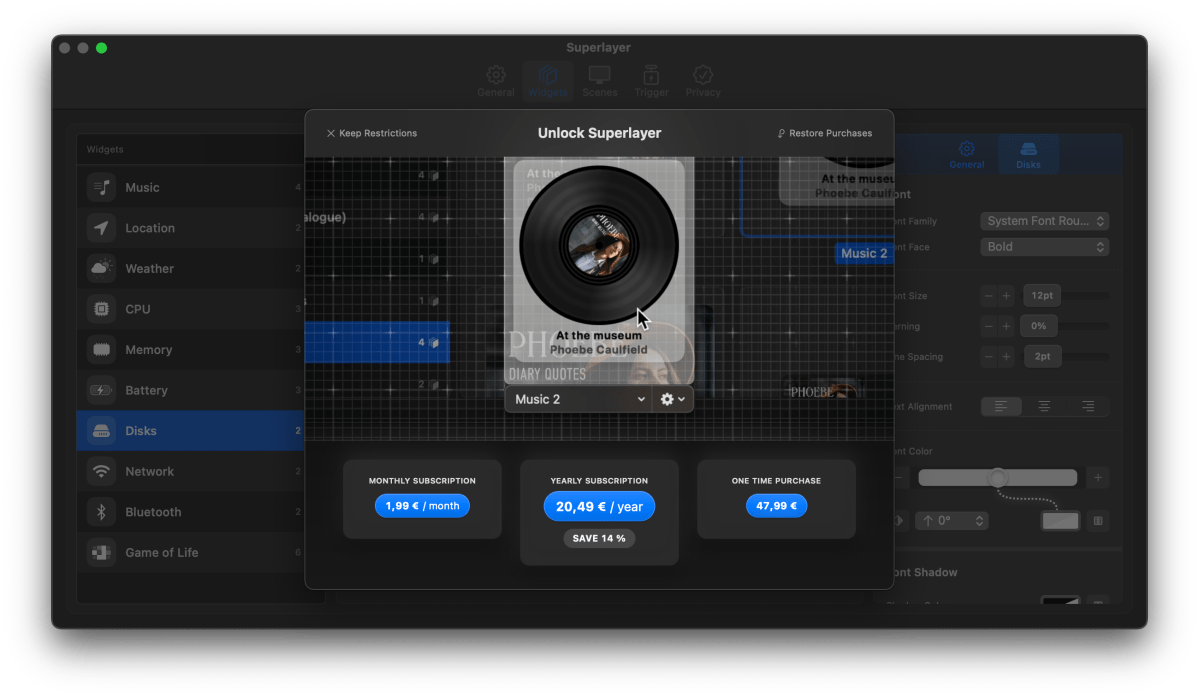Select the Weather row in widgets list

click(190, 268)
